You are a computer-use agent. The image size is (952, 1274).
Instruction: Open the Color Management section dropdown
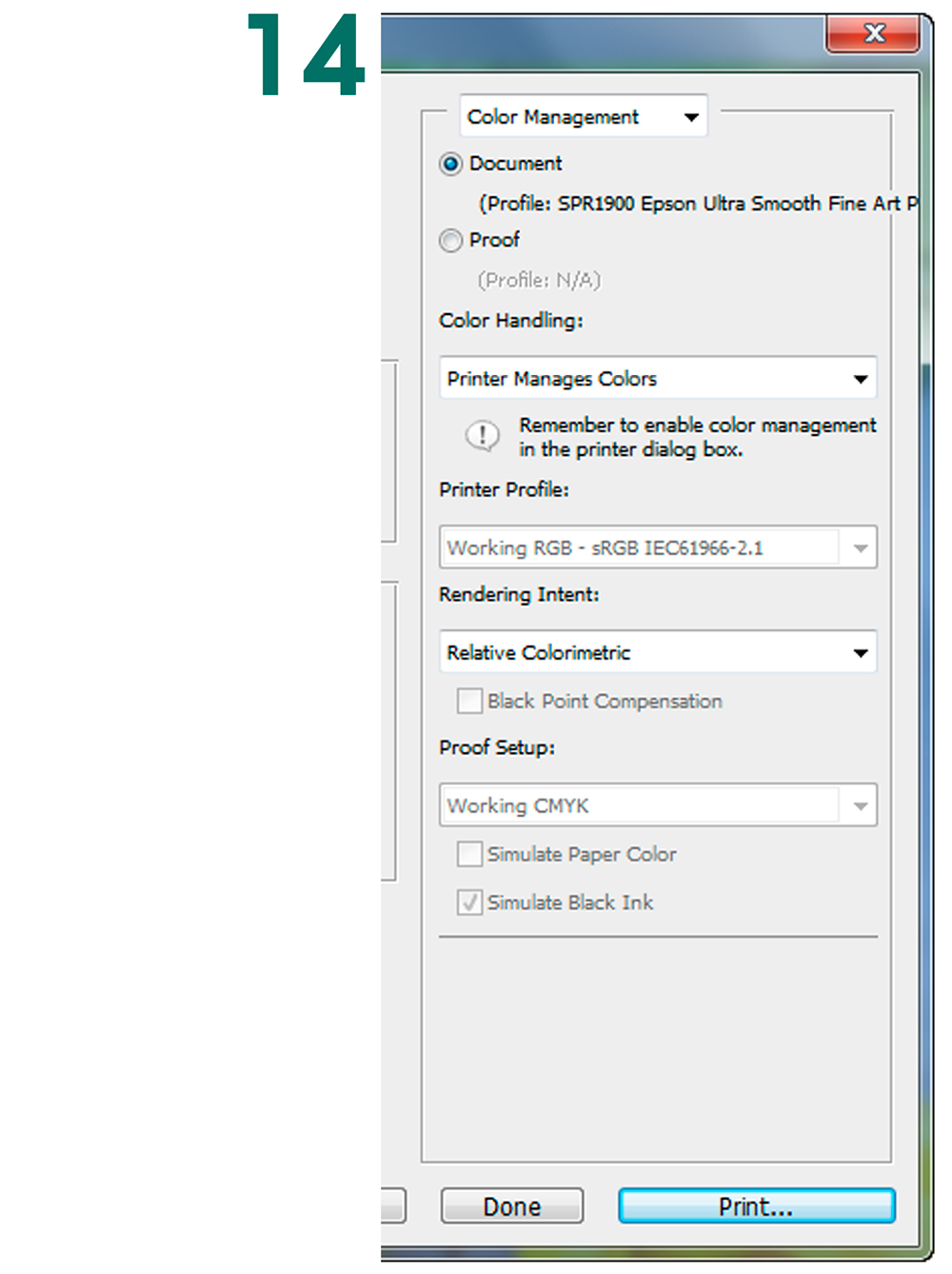(583, 117)
